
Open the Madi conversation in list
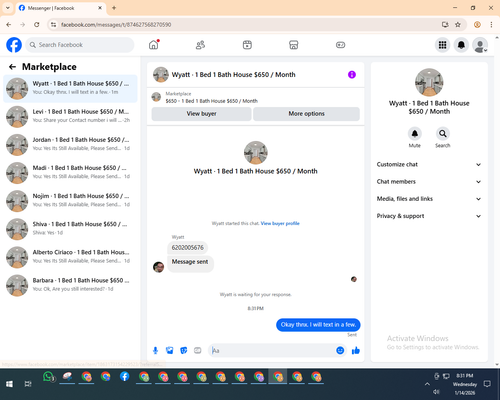point(70,173)
